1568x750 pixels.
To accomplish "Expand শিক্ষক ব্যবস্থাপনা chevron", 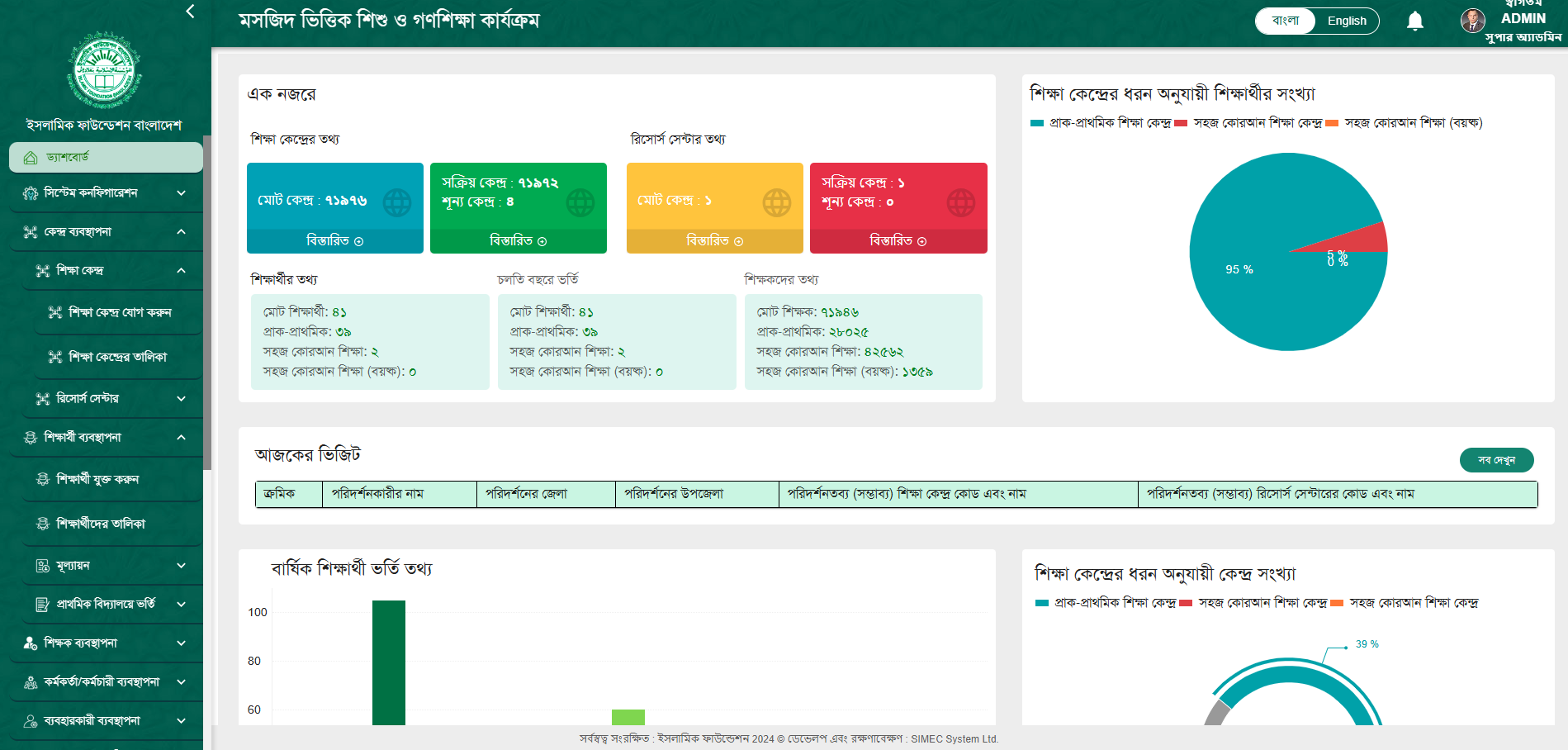I will 181,643.
